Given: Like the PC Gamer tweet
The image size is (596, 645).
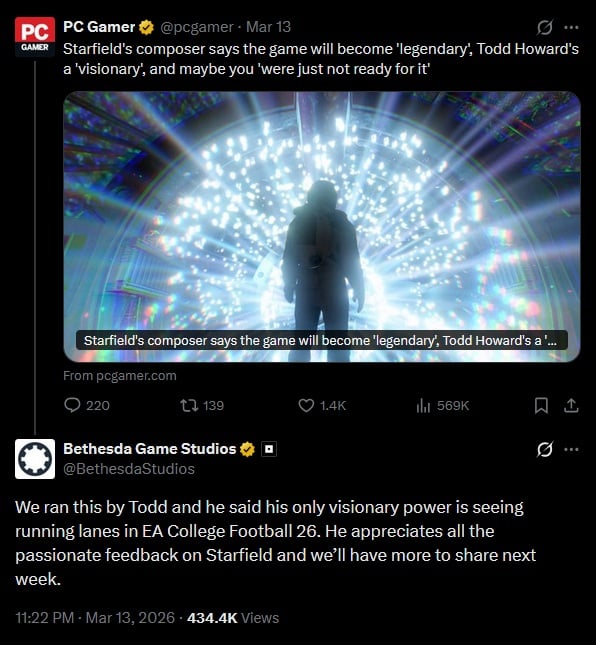Looking at the screenshot, I should click(x=322, y=406).
